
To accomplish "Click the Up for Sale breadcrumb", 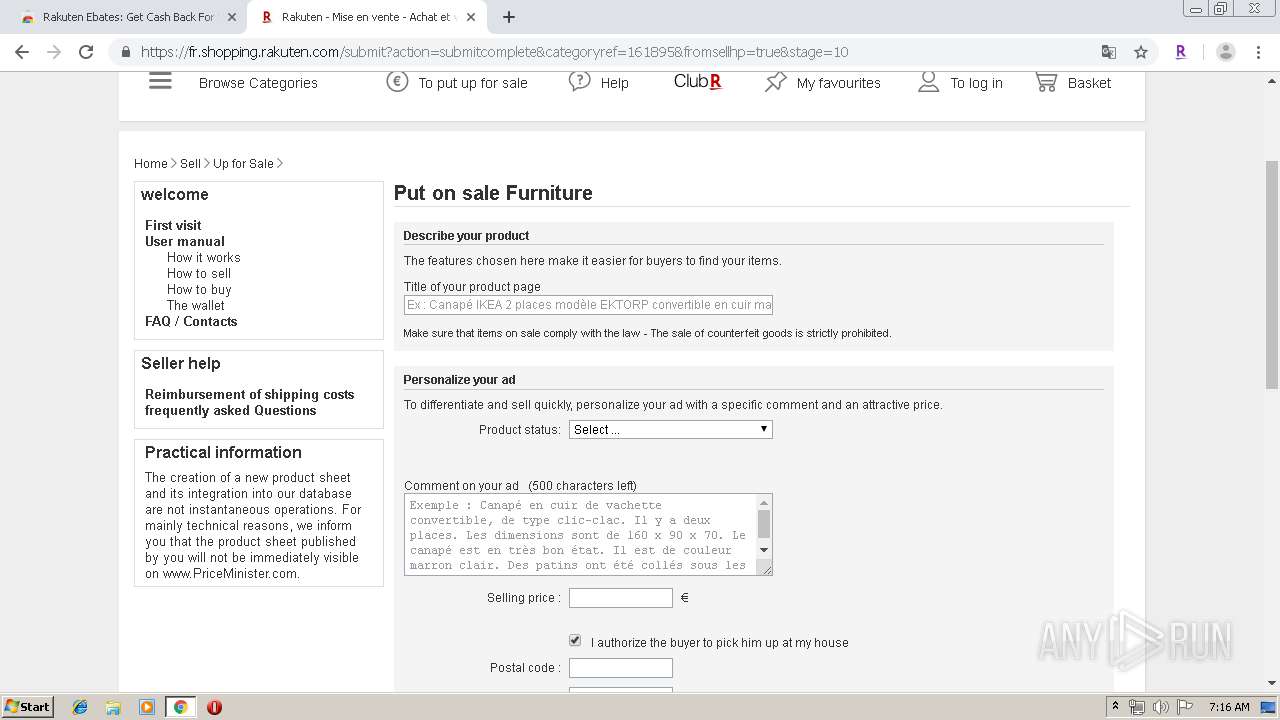I will [243, 164].
